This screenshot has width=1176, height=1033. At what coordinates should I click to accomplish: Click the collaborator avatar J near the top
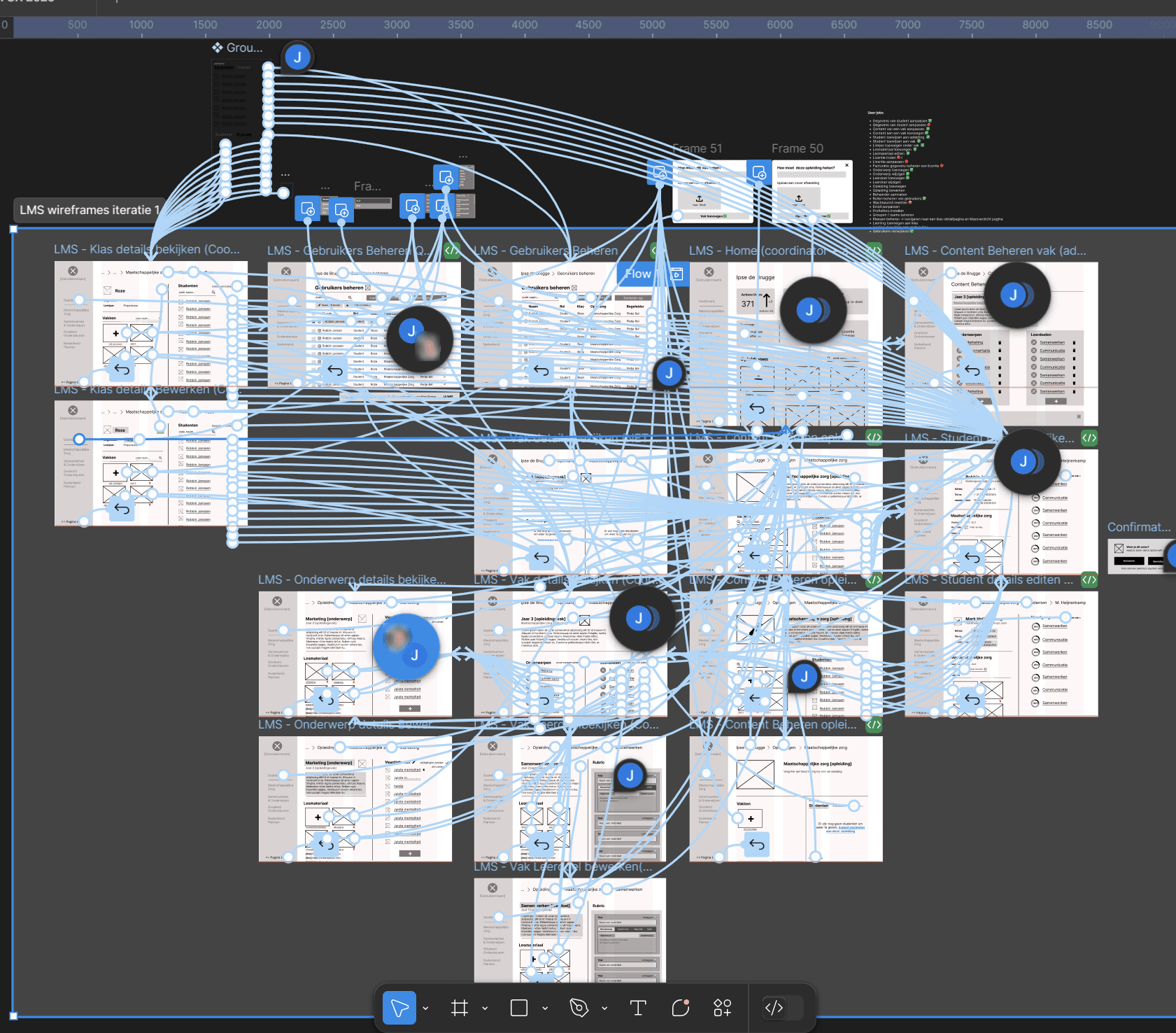pyautogui.click(x=297, y=57)
